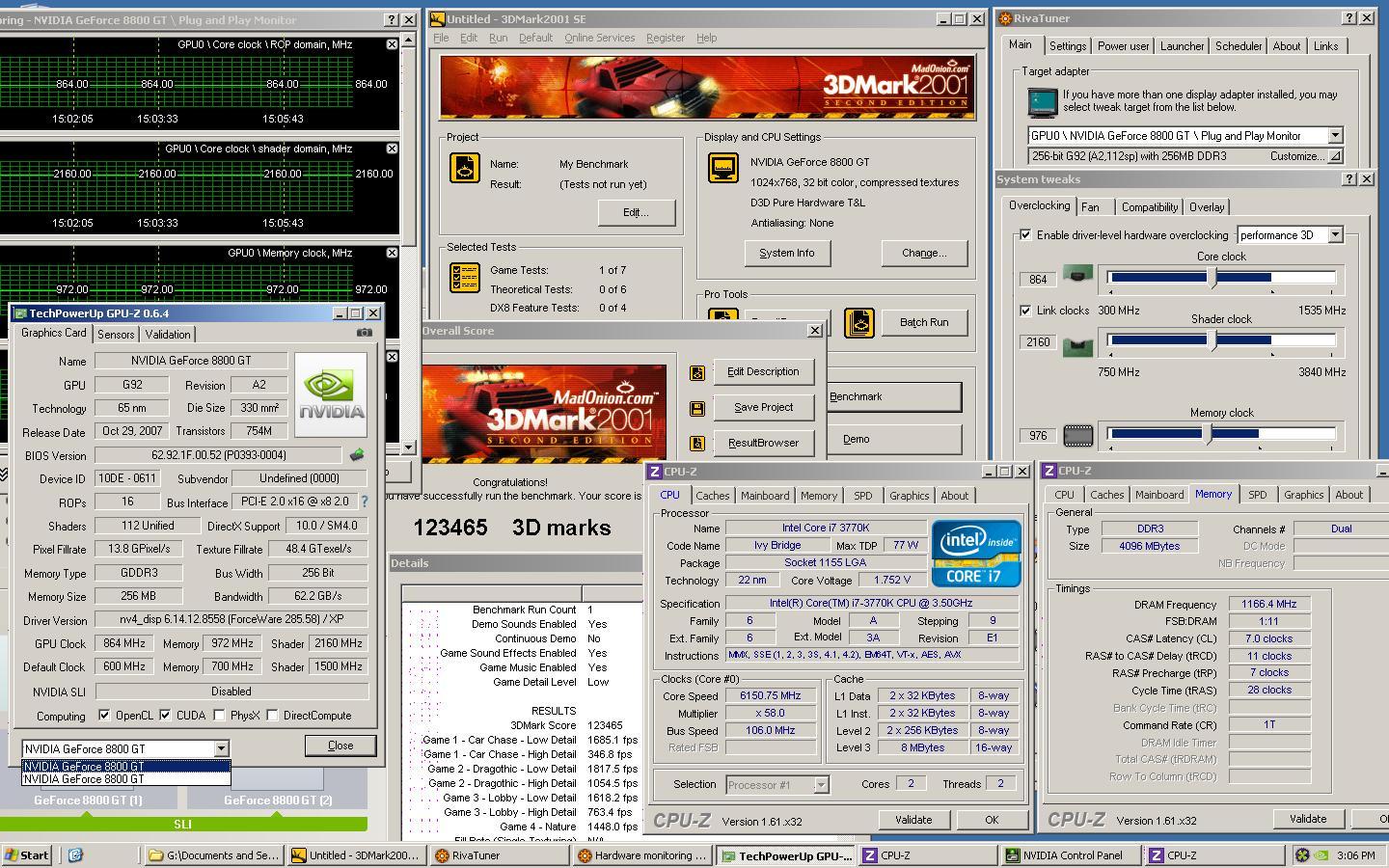This screenshot has width=1389, height=868.
Task: Click the Project icon in 3DMark2001
Action: [x=465, y=168]
